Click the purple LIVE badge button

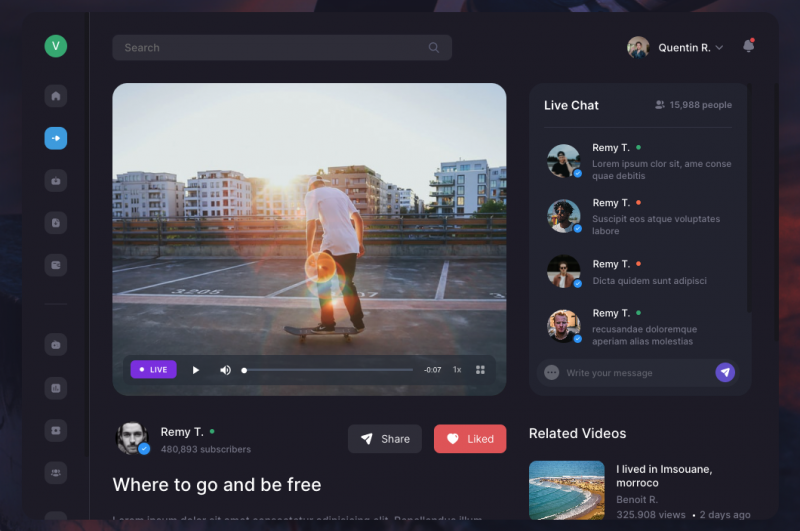(x=154, y=370)
